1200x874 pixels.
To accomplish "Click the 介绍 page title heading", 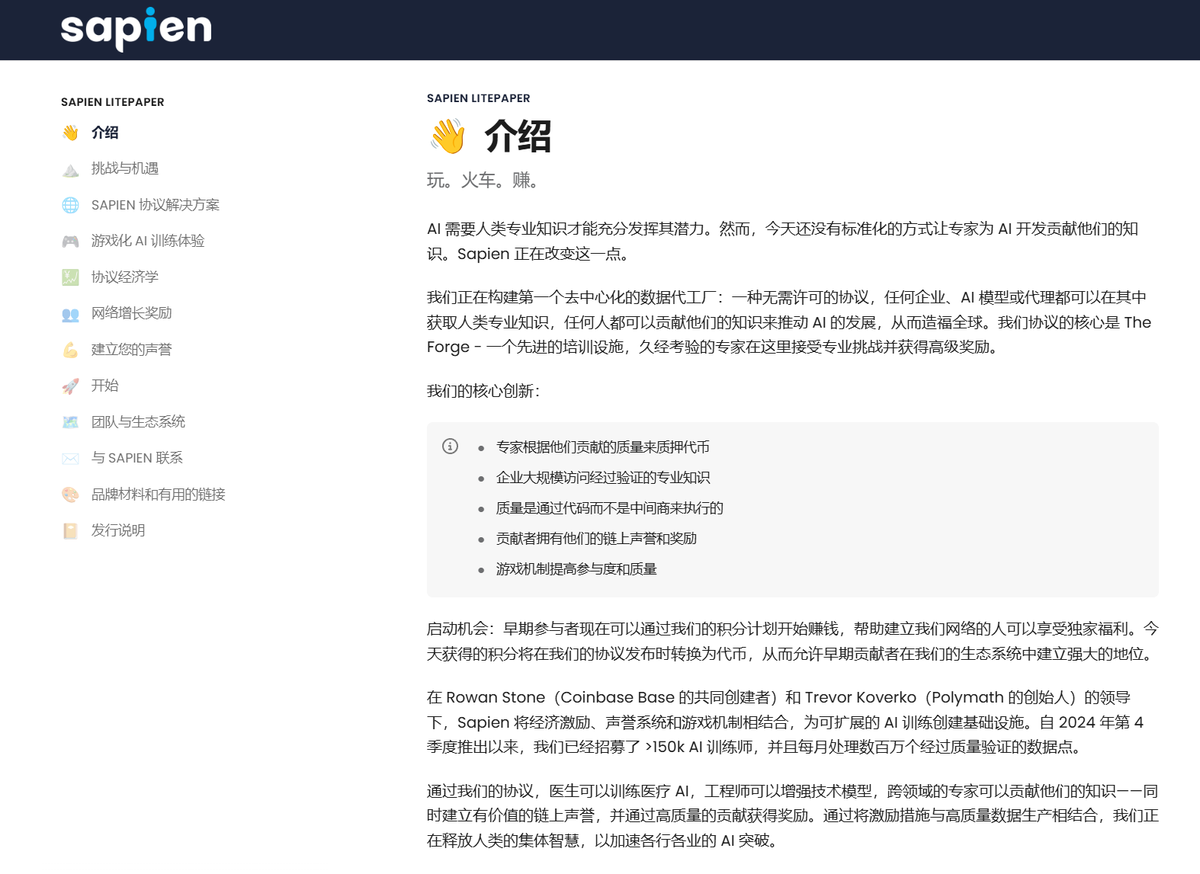I will pyautogui.click(x=518, y=136).
